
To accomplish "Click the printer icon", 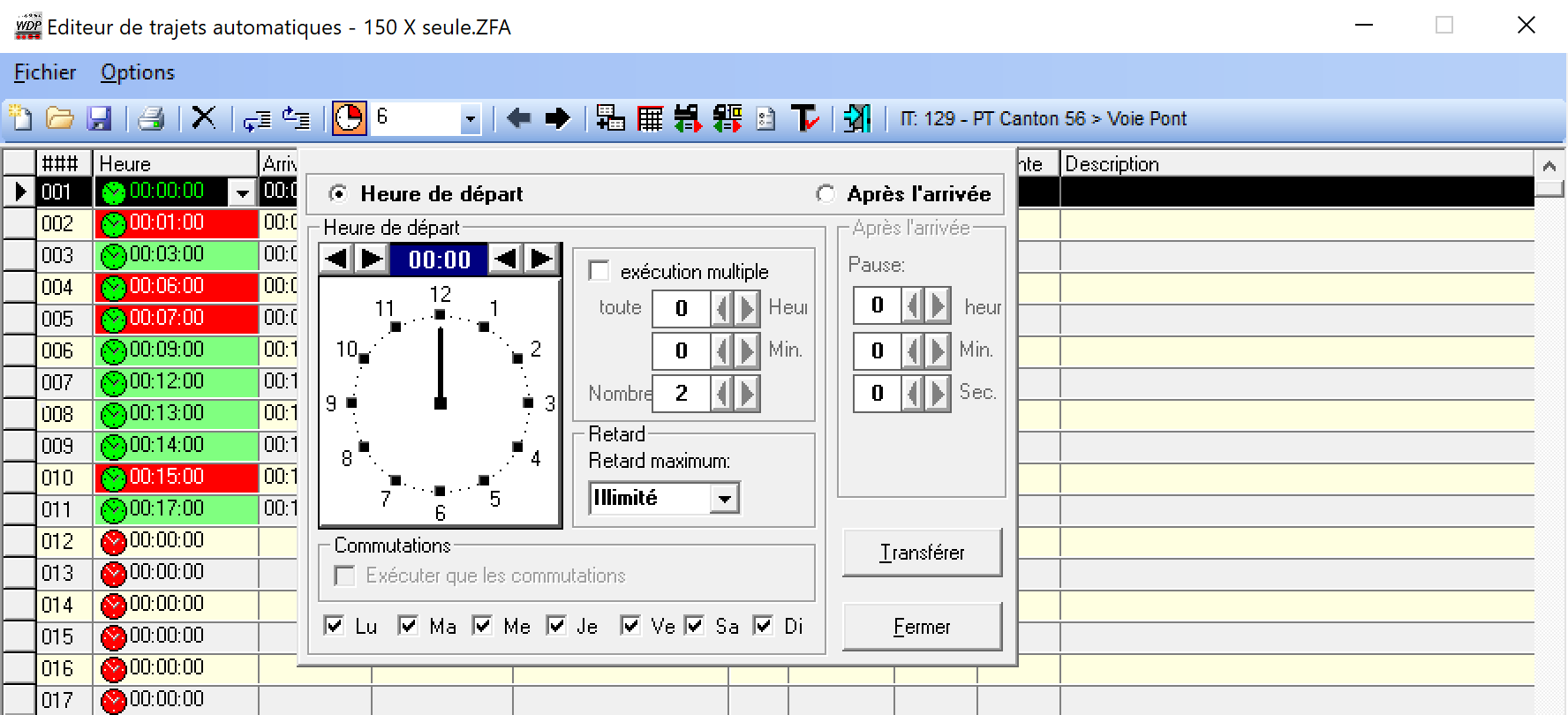I will [151, 118].
